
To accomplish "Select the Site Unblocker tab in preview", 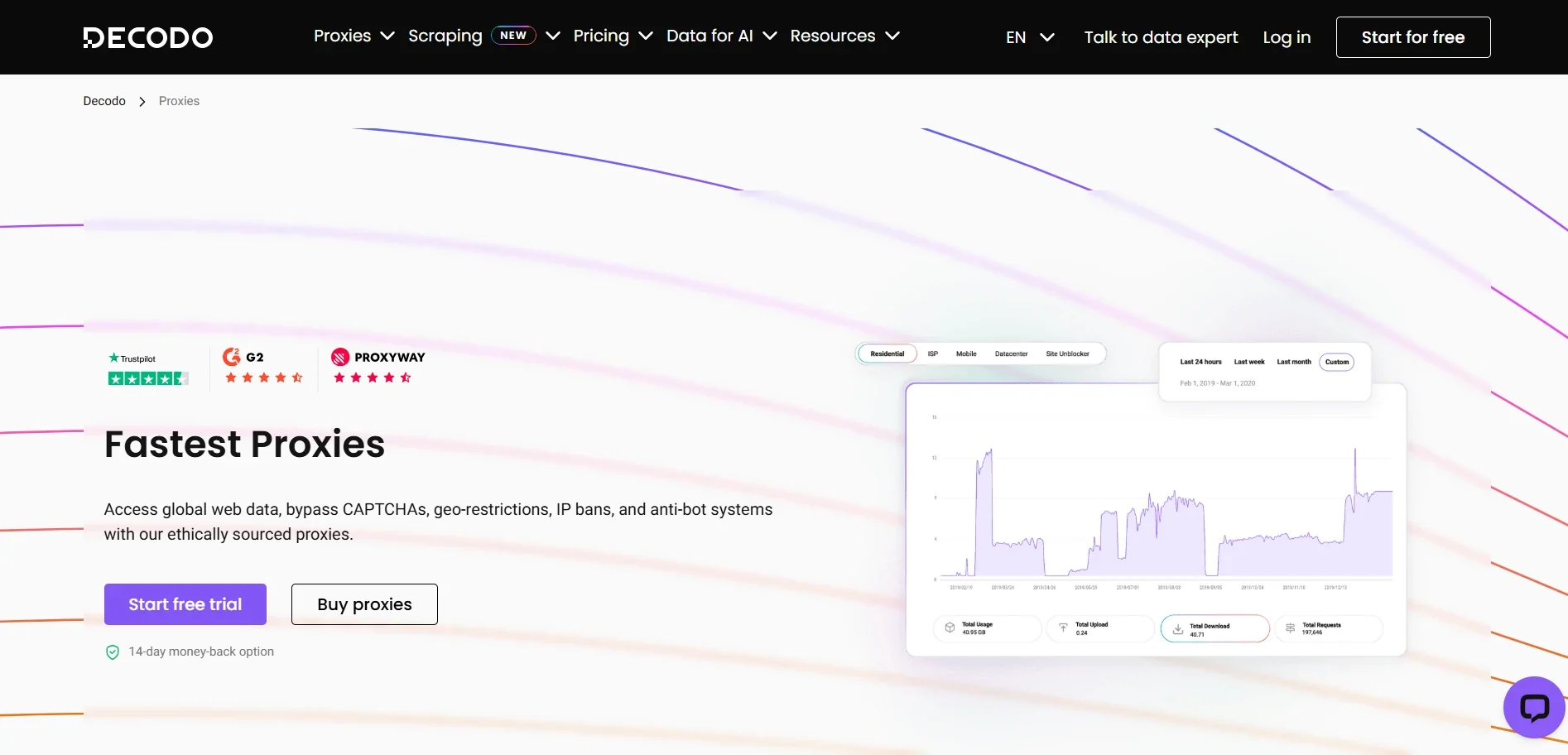I will click(1068, 354).
